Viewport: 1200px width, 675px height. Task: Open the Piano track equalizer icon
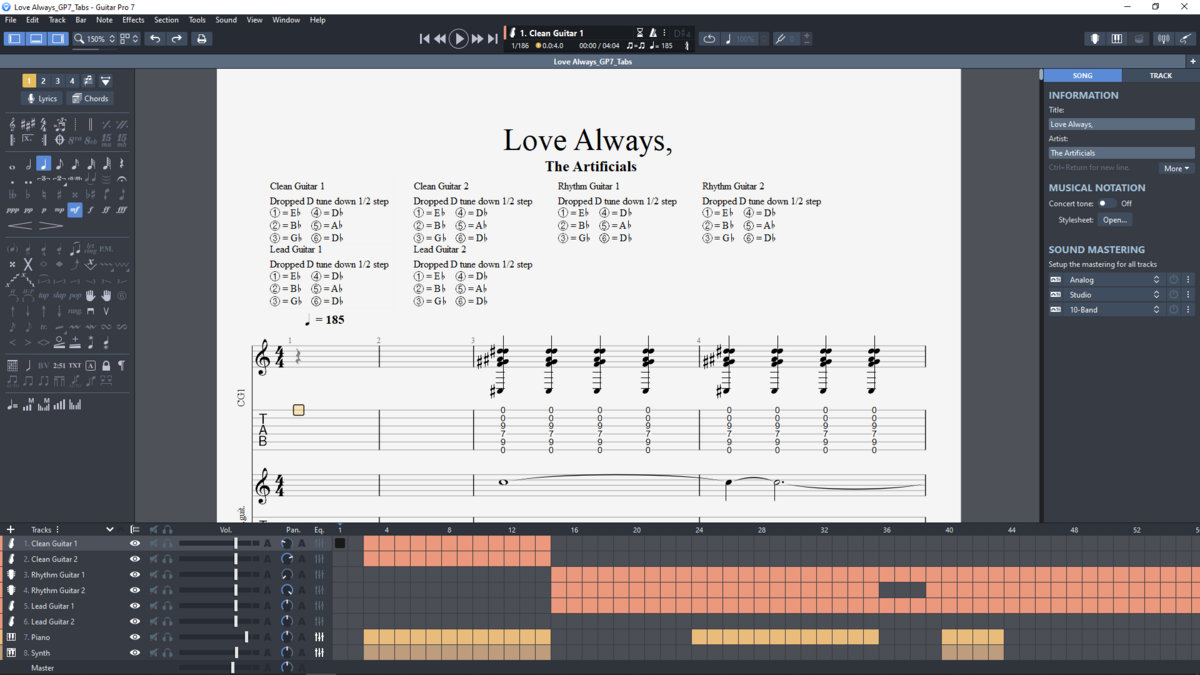coord(319,637)
